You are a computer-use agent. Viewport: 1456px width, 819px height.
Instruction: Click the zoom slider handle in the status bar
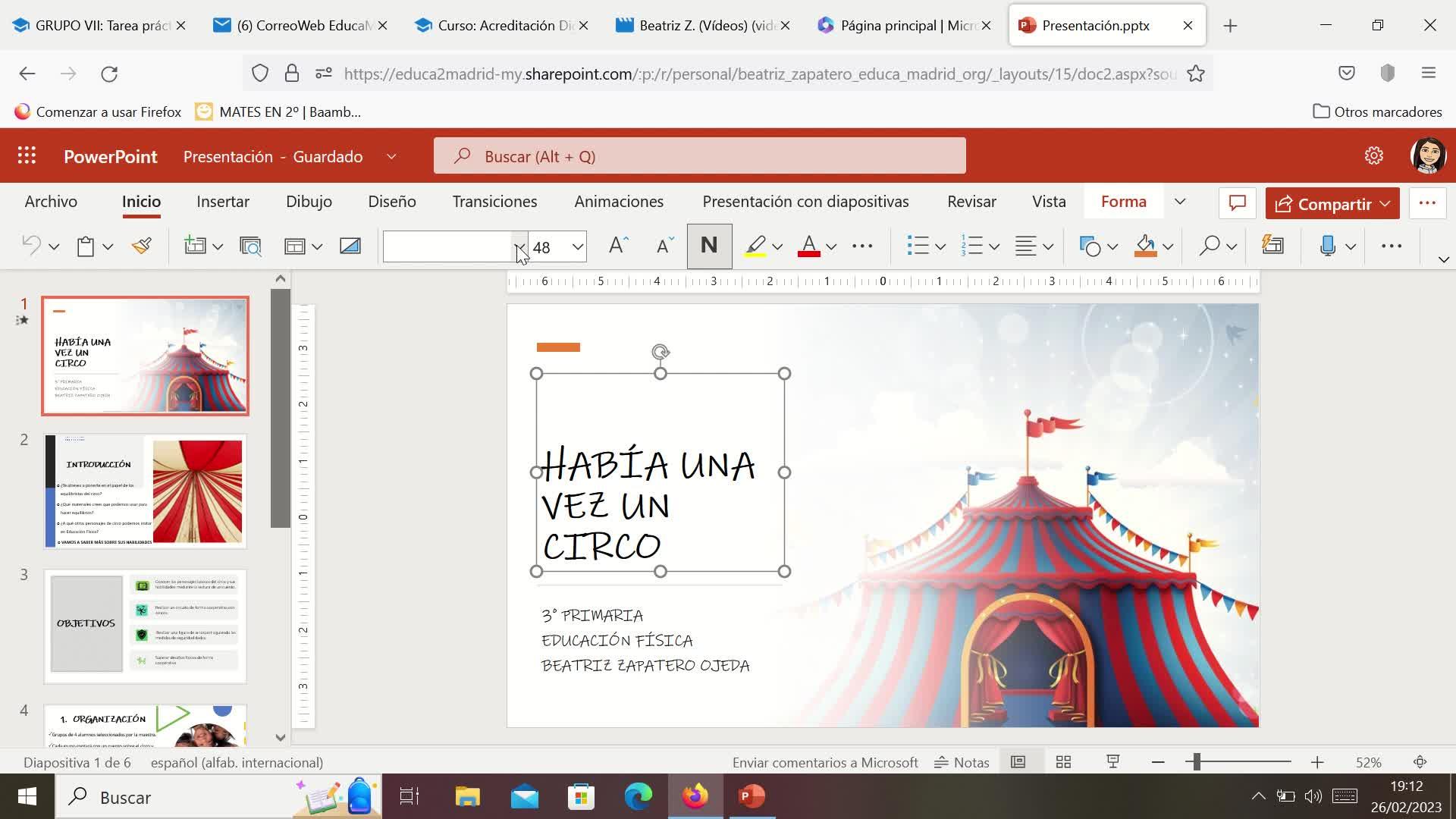pos(1197,762)
